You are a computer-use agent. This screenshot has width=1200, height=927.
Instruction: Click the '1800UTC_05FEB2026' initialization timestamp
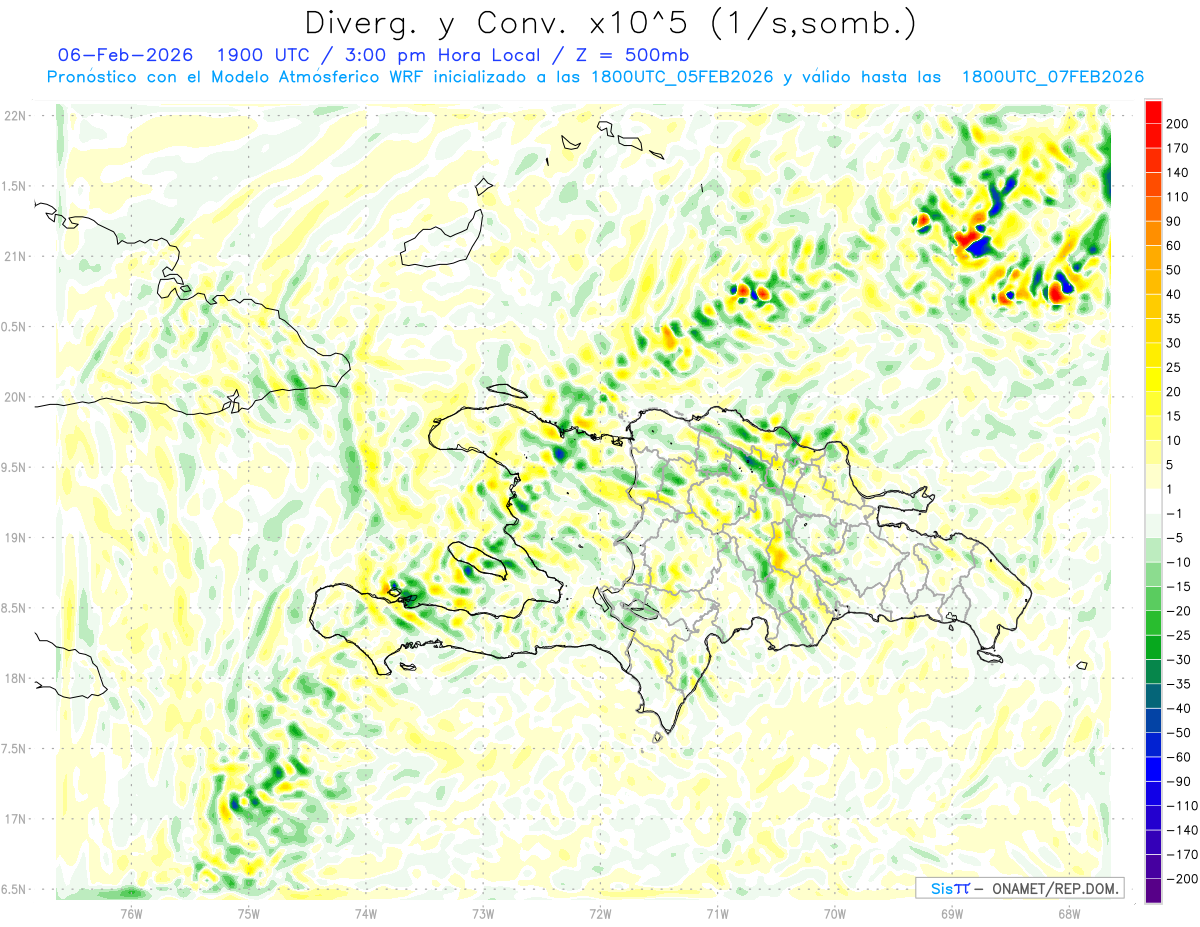click(681, 77)
